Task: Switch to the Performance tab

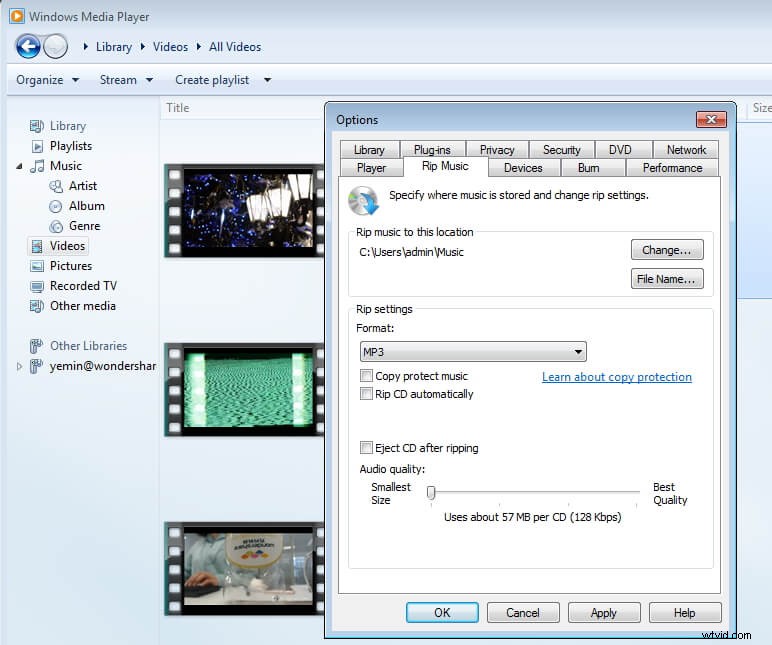Action: click(x=672, y=168)
